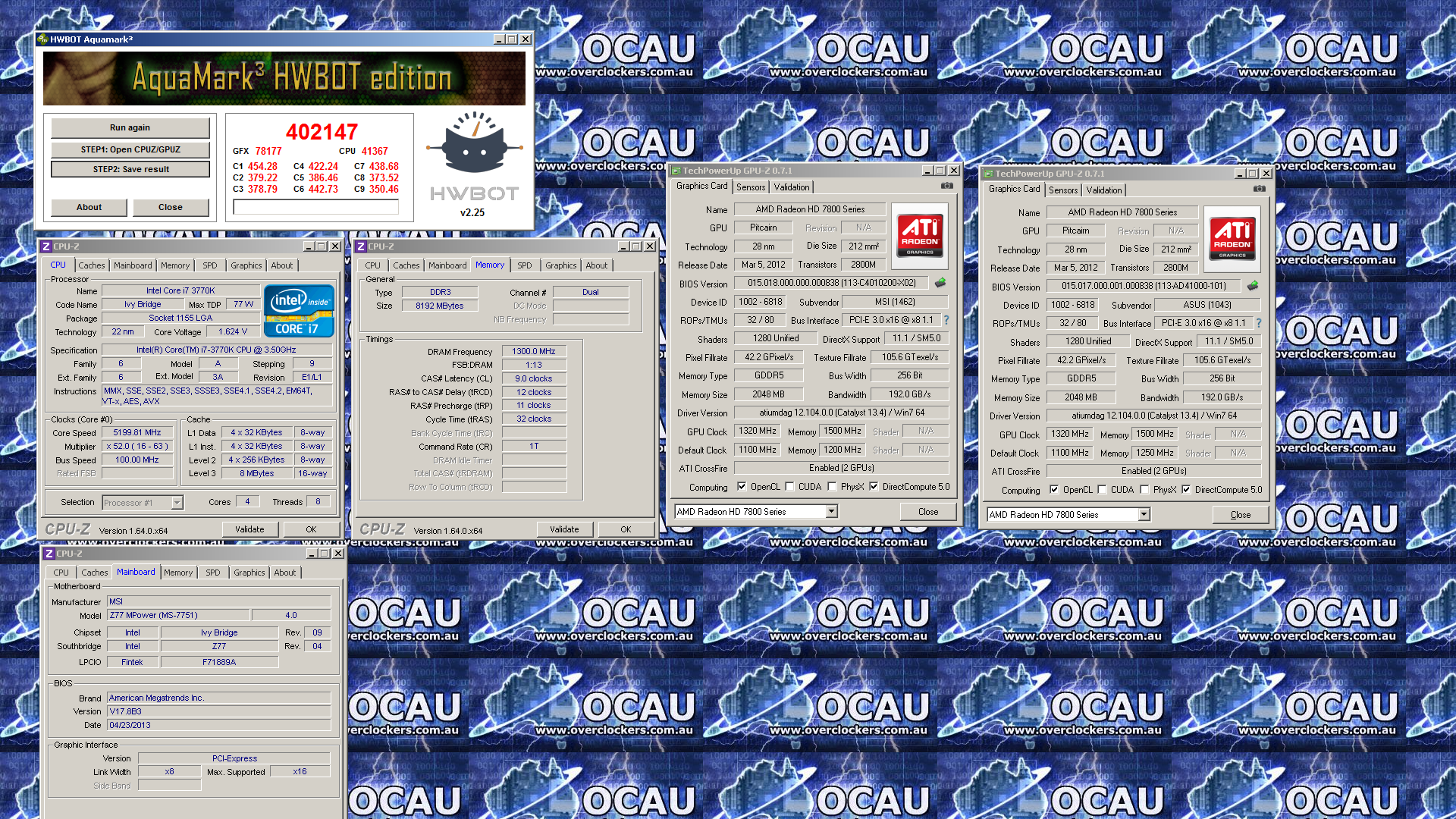This screenshot has height=819, width=1456.
Task: Click BIOS save chip icon in right GPU-Z
Action: [1253, 286]
